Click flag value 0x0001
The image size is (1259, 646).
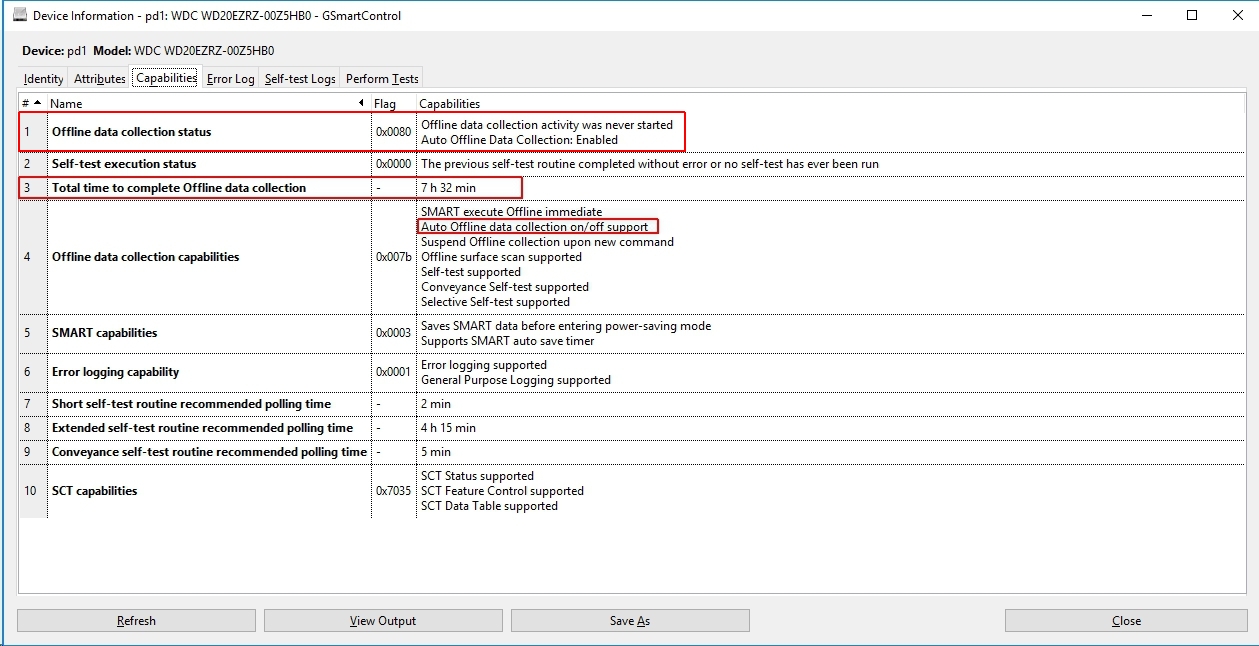click(x=393, y=372)
